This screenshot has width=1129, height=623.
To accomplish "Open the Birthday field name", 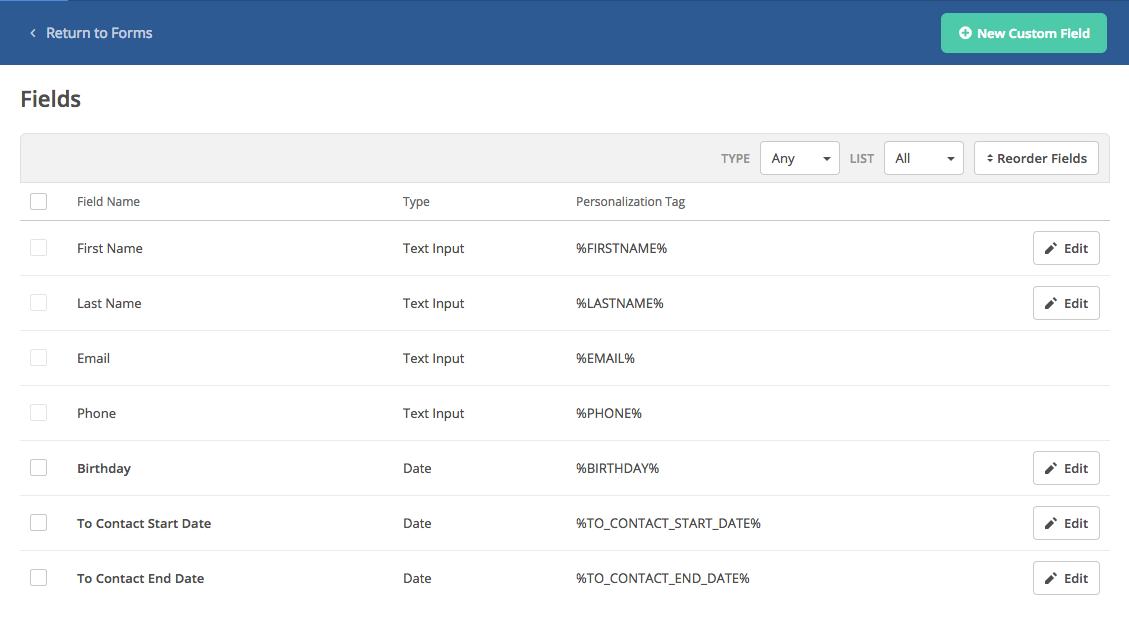I will (x=104, y=468).
